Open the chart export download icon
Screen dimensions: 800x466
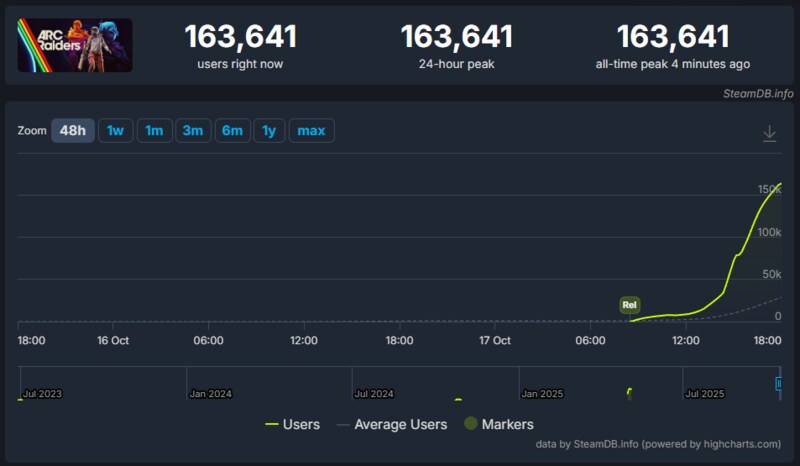click(x=769, y=133)
